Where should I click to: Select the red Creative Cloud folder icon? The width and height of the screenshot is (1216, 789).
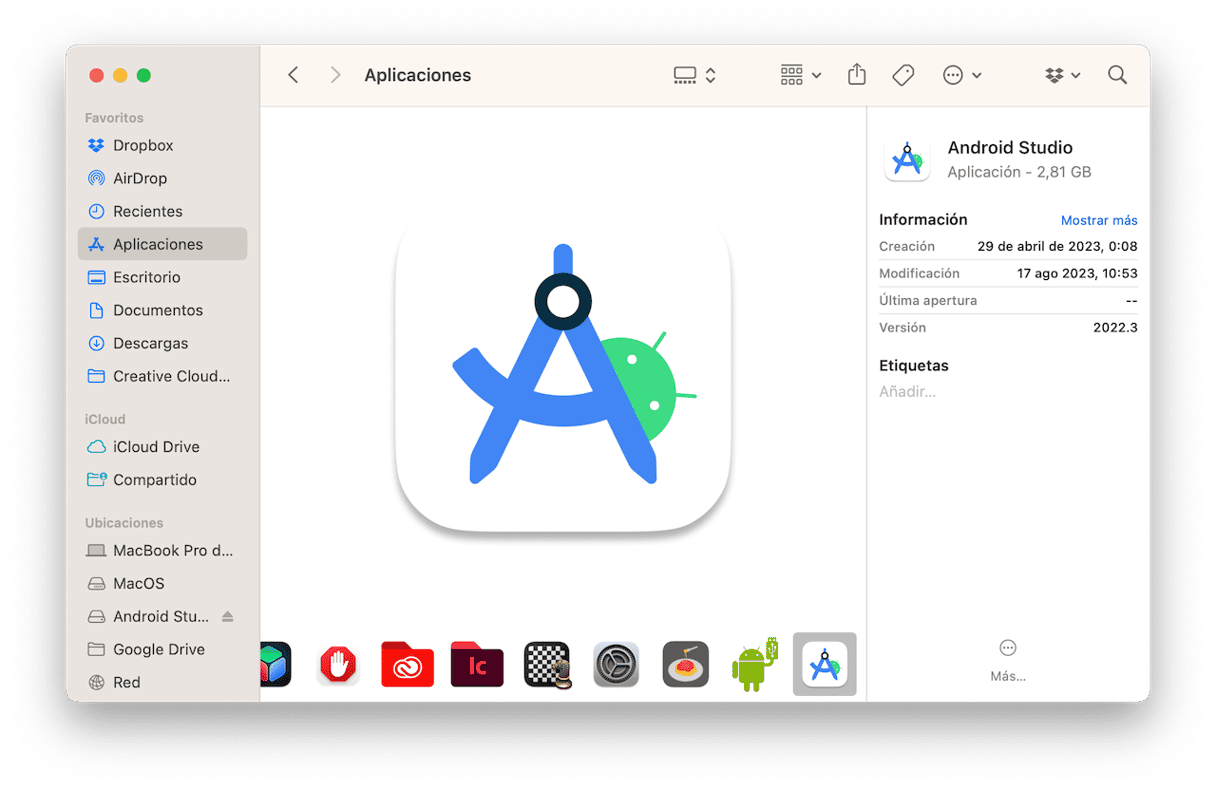point(407,664)
